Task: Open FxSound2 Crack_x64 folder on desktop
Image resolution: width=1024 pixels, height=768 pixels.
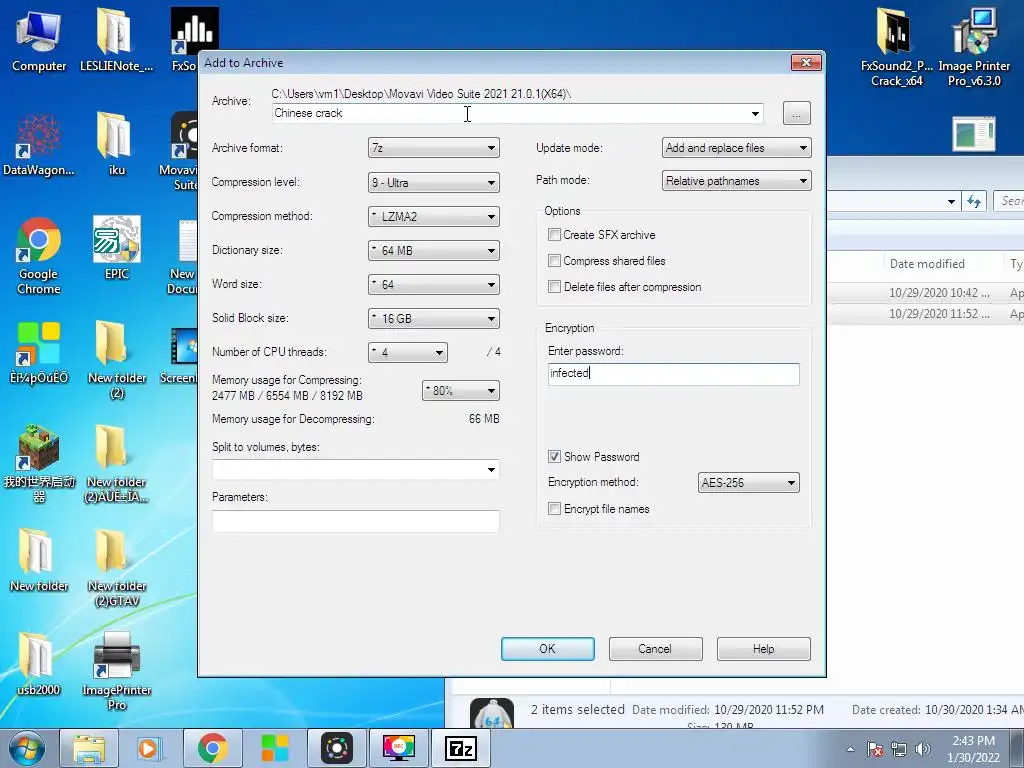Action: point(896,47)
